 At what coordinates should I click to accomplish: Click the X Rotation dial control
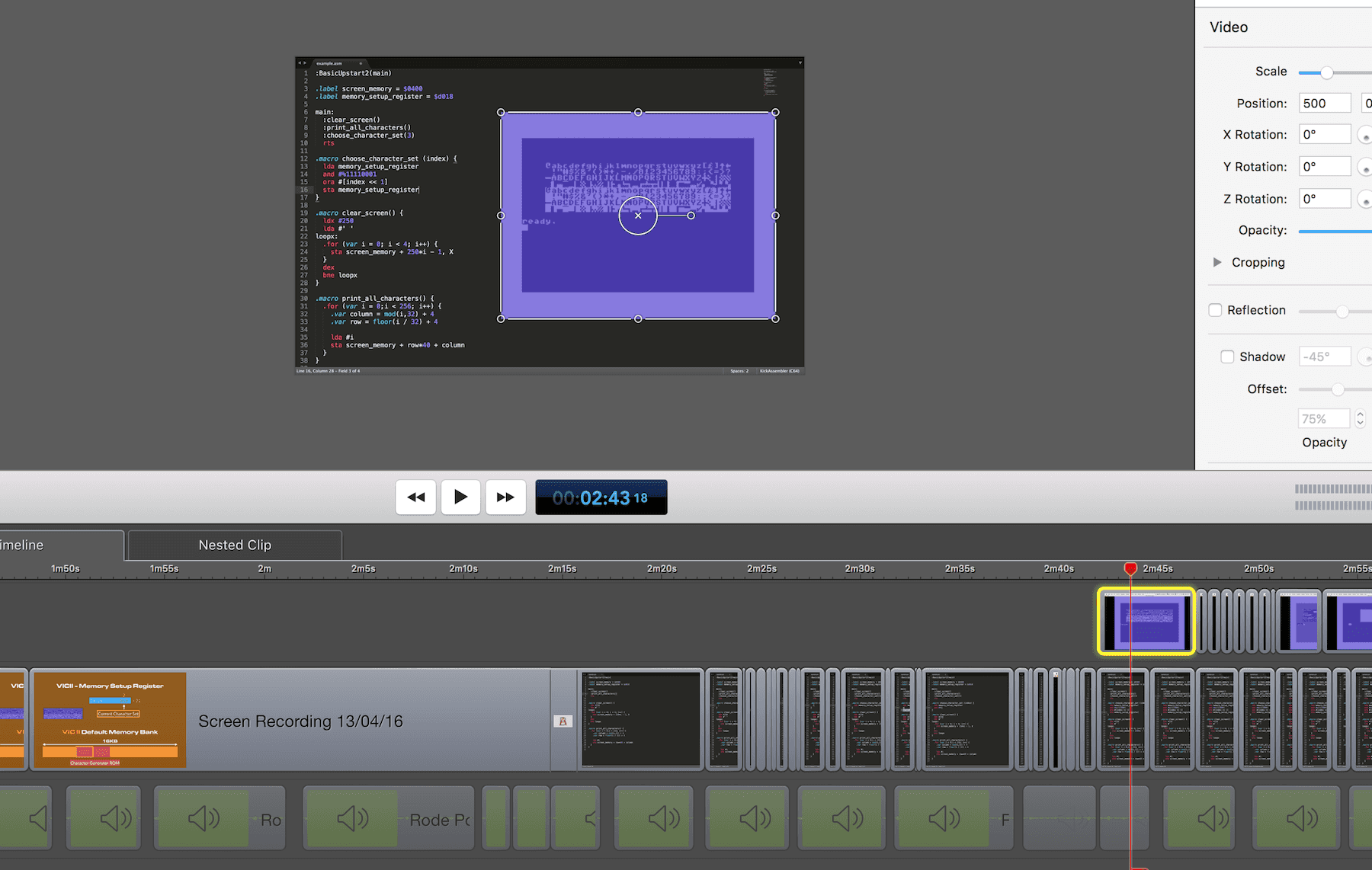coord(1365,134)
